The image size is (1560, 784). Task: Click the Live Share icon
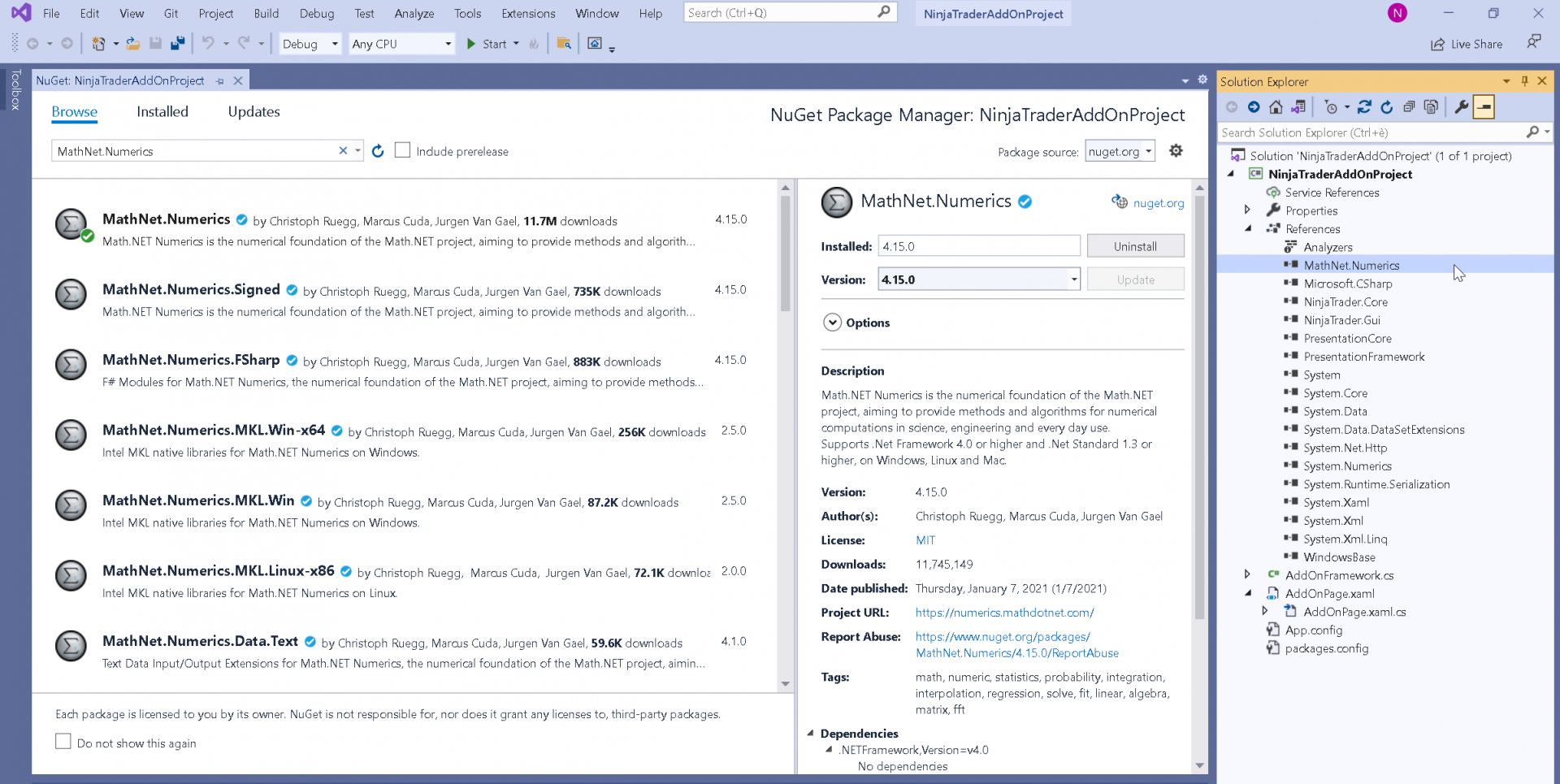point(1437,44)
